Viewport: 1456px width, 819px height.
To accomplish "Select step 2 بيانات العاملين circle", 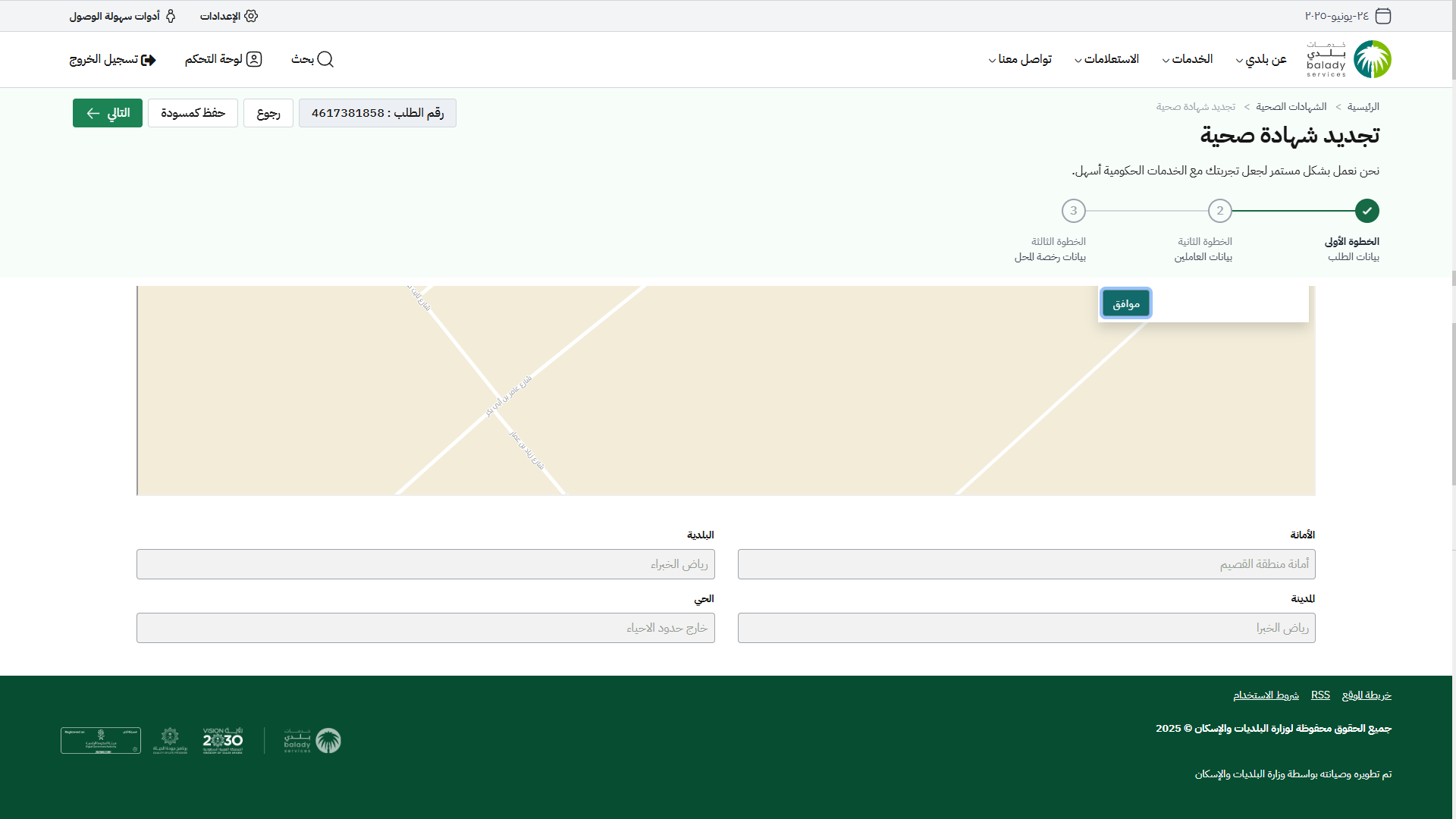I will (1219, 211).
